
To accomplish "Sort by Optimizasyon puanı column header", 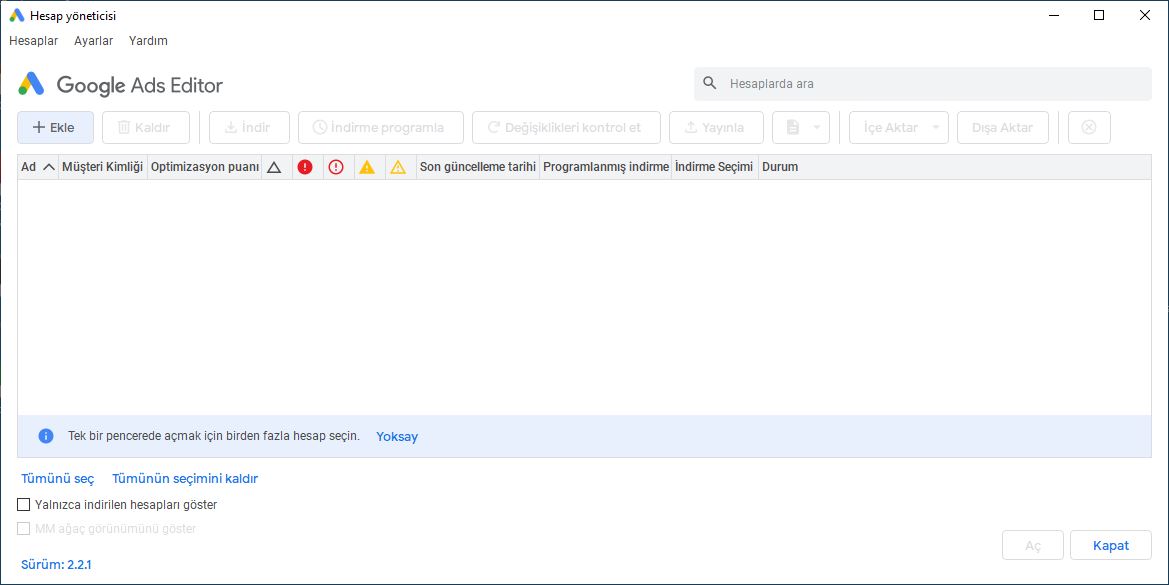I will [x=204, y=167].
